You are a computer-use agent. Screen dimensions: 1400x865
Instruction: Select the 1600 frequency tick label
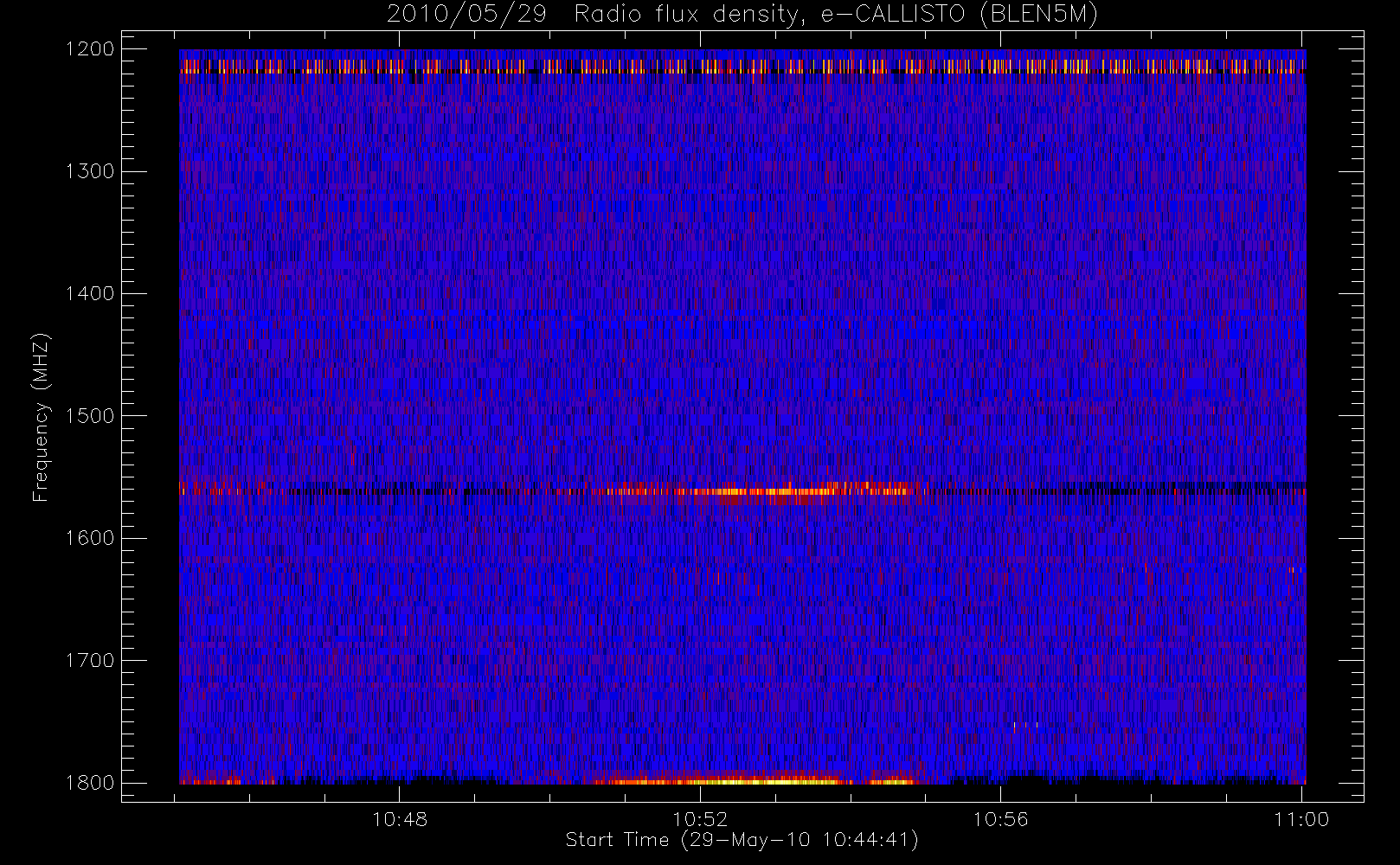[x=90, y=538]
